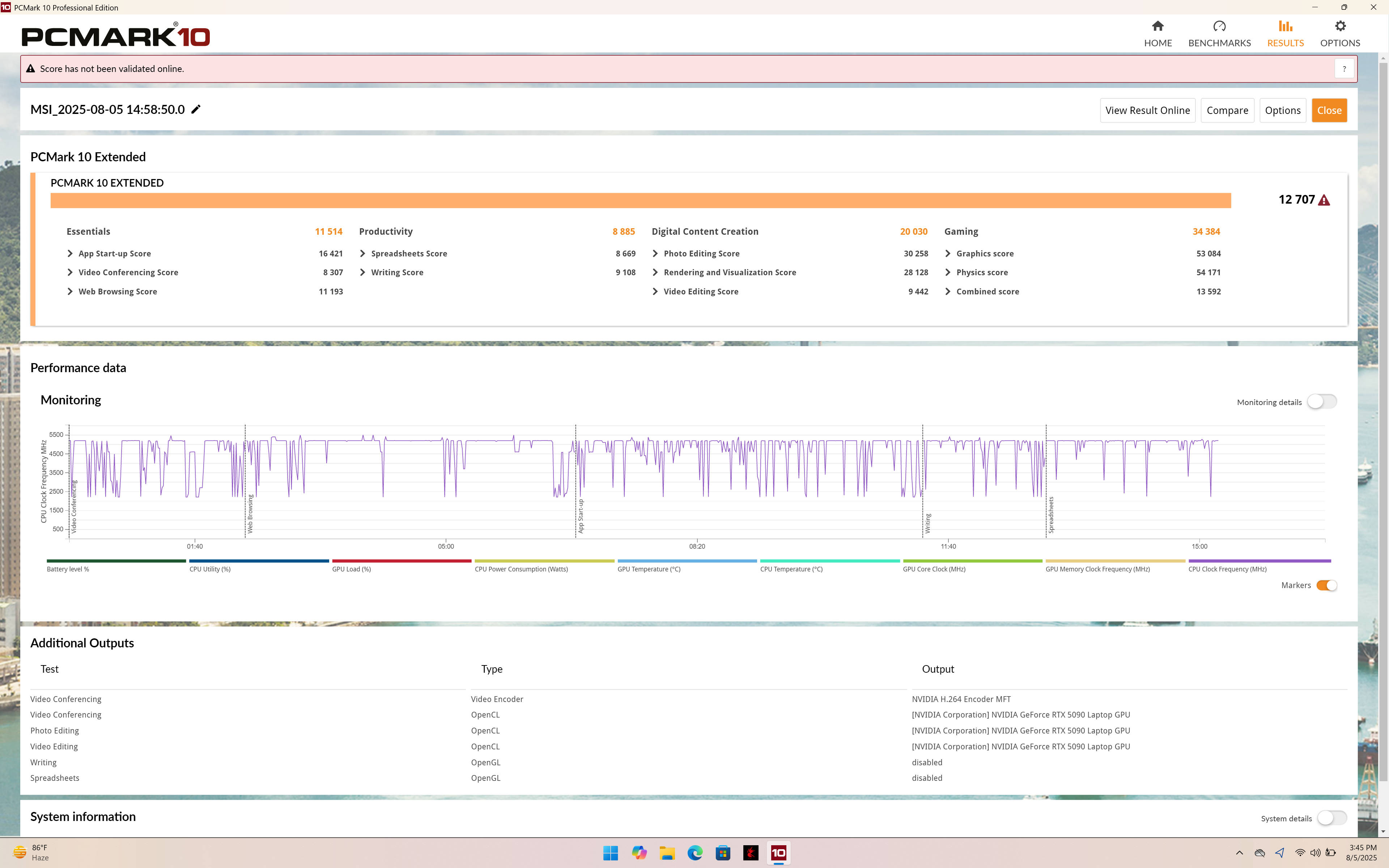Screen dimensions: 1389x868
Task: Click the CPU Clock Frequency legend line
Action: click(1259, 561)
